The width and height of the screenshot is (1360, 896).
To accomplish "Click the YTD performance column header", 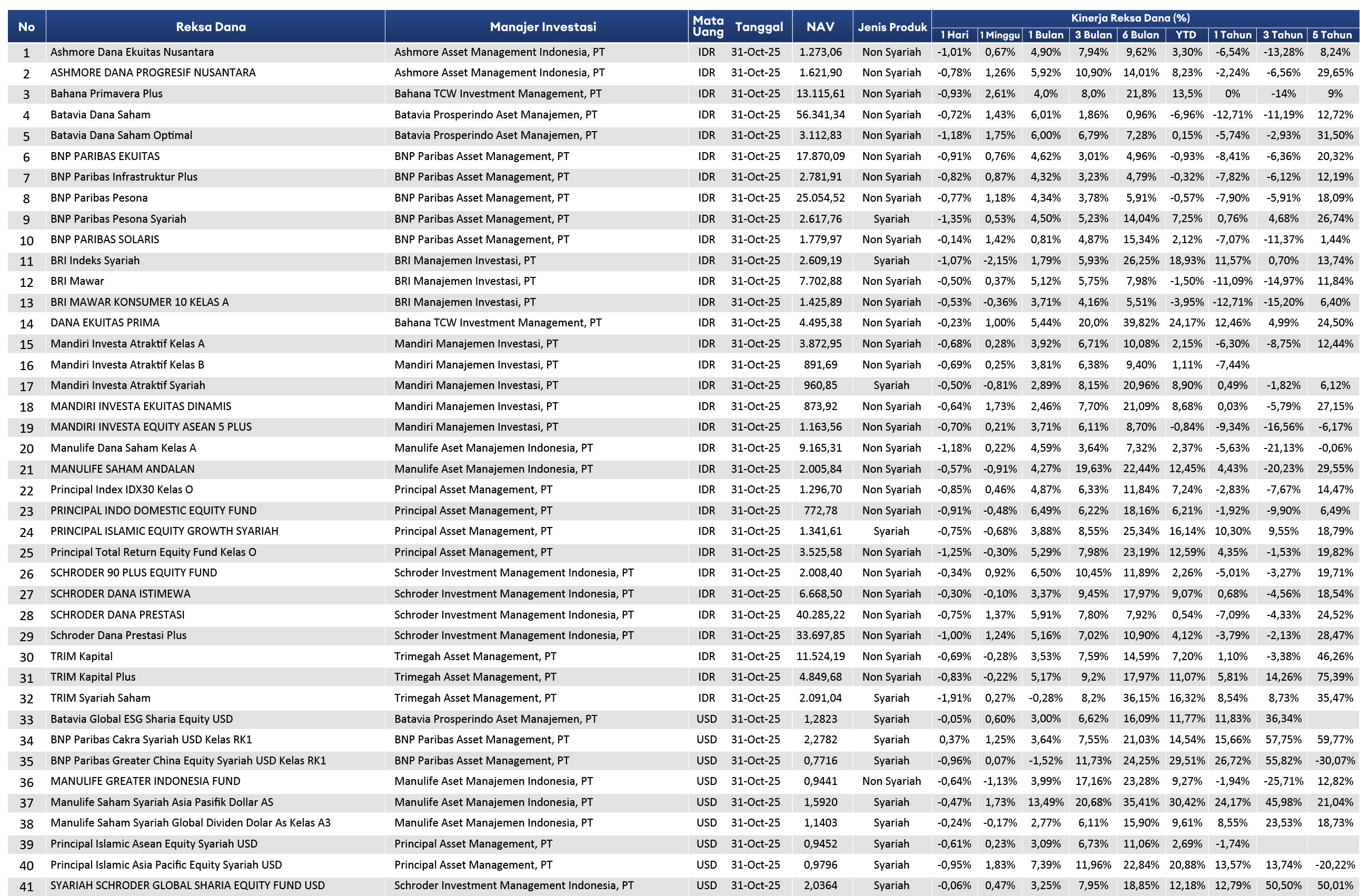I will [x=1185, y=35].
